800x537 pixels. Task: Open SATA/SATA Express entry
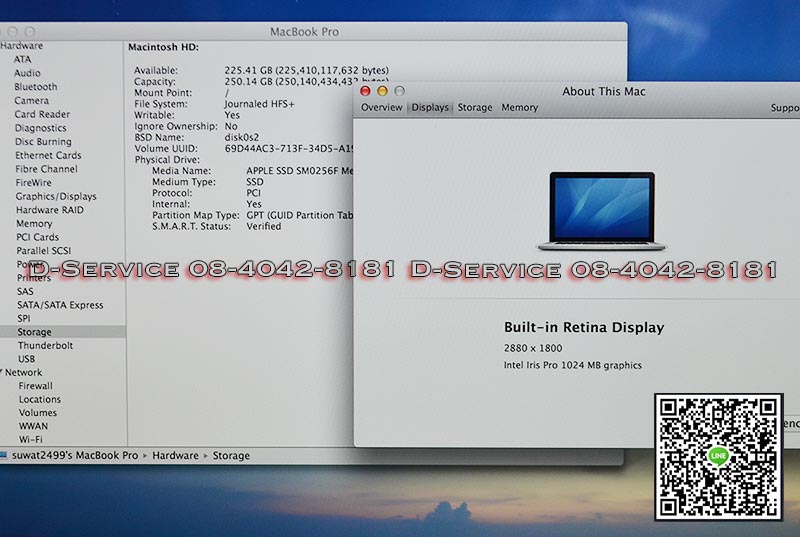60,305
